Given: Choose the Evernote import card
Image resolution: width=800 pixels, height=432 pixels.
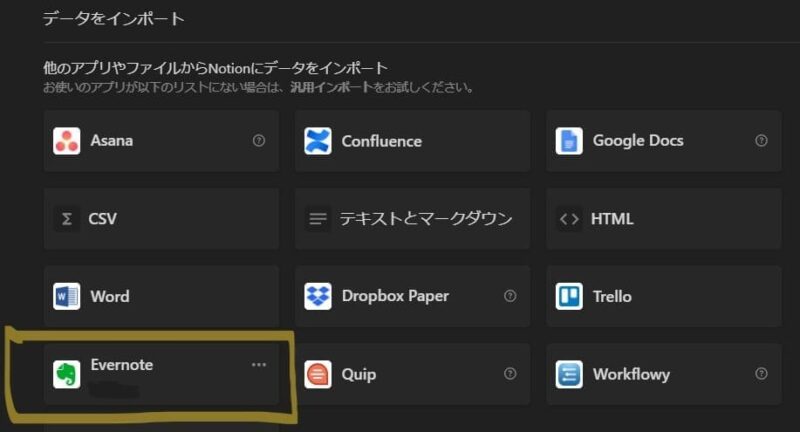Looking at the screenshot, I should [x=161, y=374].
